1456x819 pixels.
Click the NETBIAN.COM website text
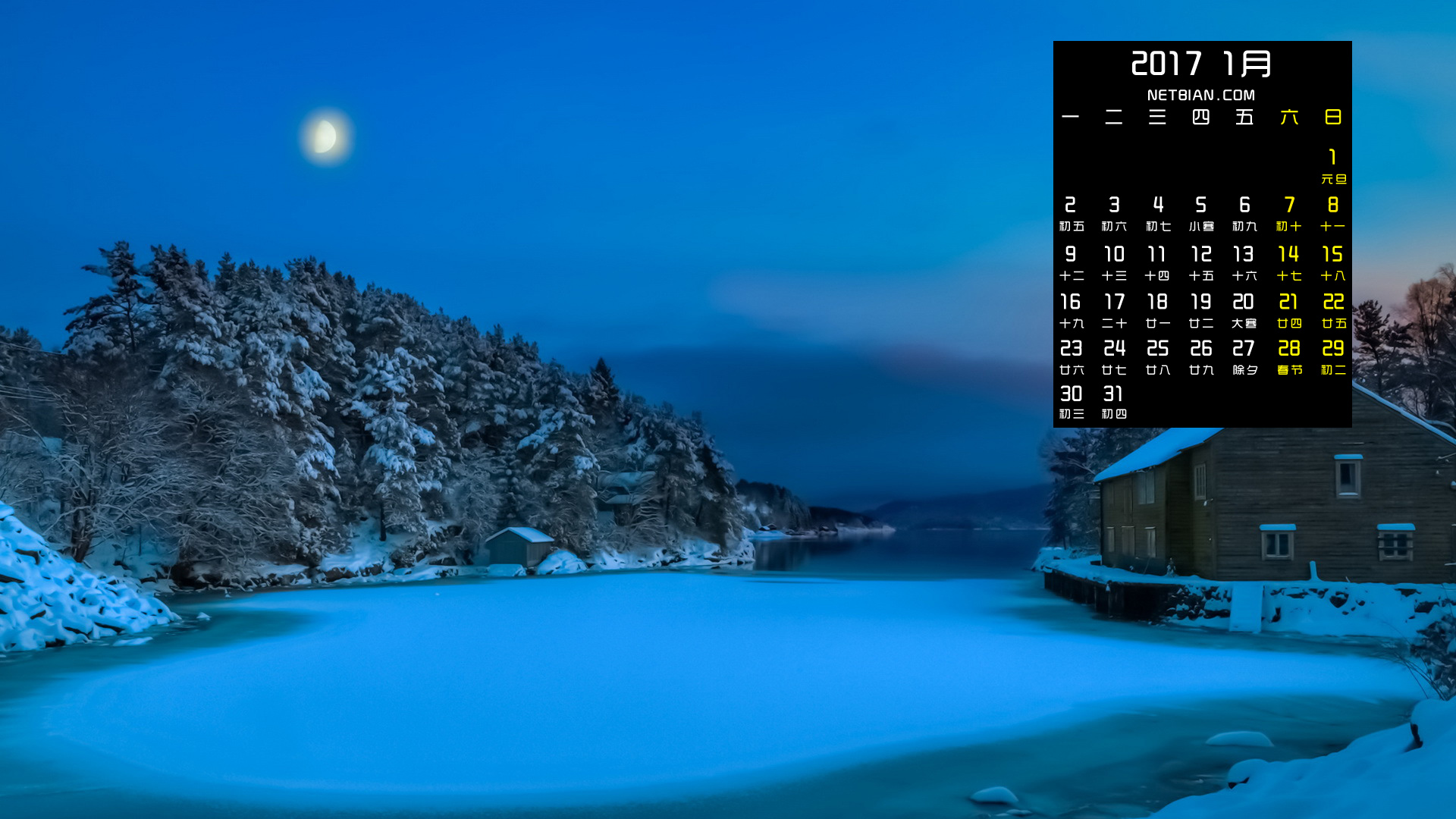[x=1201, y=96]
